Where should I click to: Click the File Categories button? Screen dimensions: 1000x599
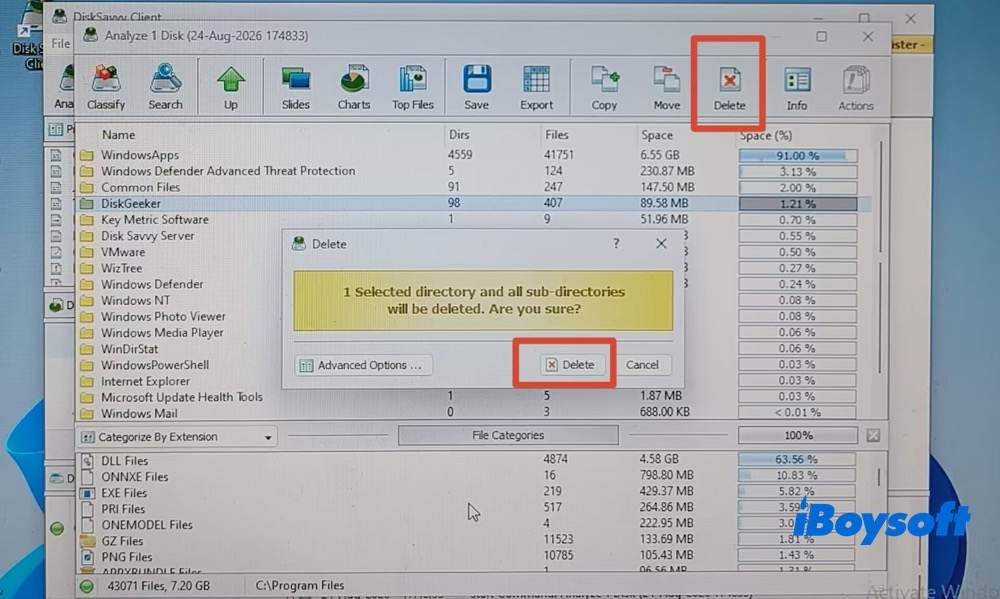pyautogui.click(x=508, y=435)
